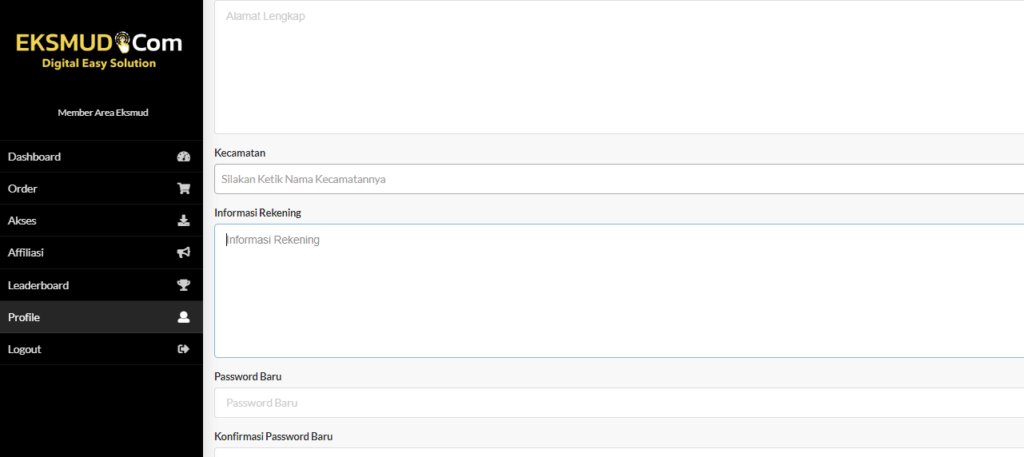Click the Leaderboard trophy icon
Image resolution: width=1024 pixels, height=457 pixels.
pos(184,285)
